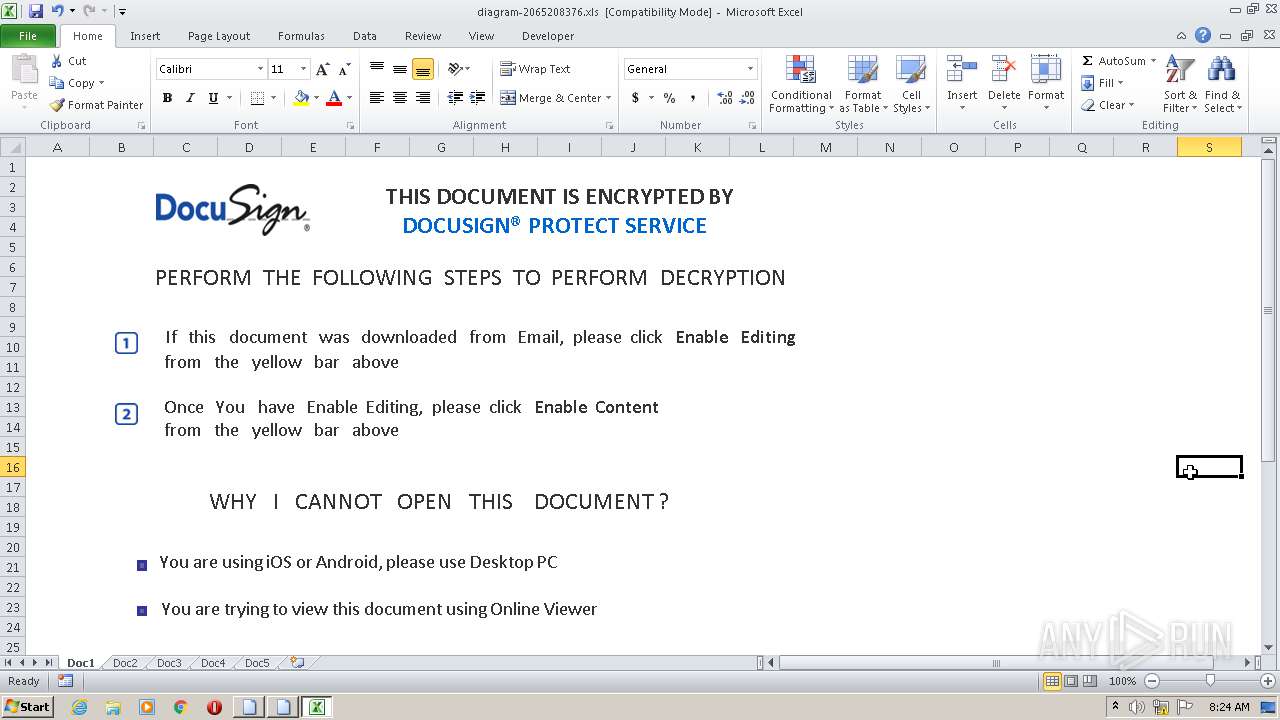Open Format as Table
Image resolution: width=1280 pixels, height=720 pixels.
pos(863,85)
